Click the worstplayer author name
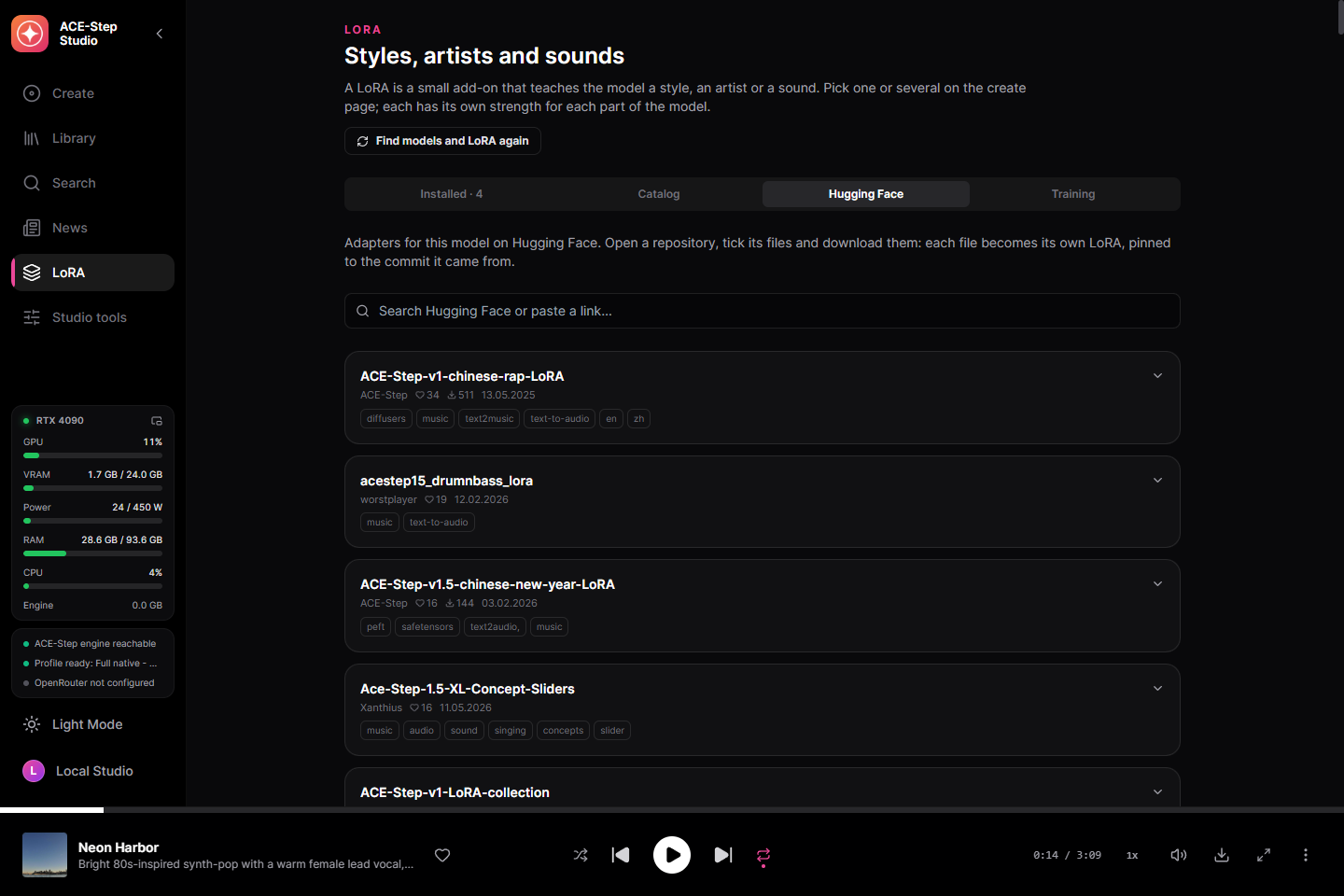Image resolution: width=1344 pixels, height=896 pixels. 388,499
